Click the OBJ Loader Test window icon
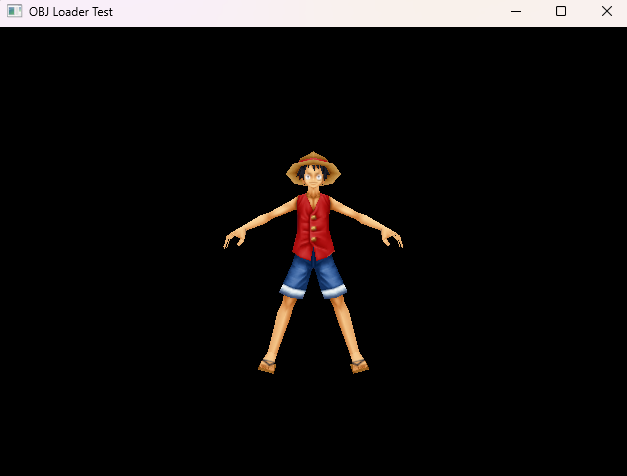Viewport: 627px width, 476px height. tap(14, 11)
